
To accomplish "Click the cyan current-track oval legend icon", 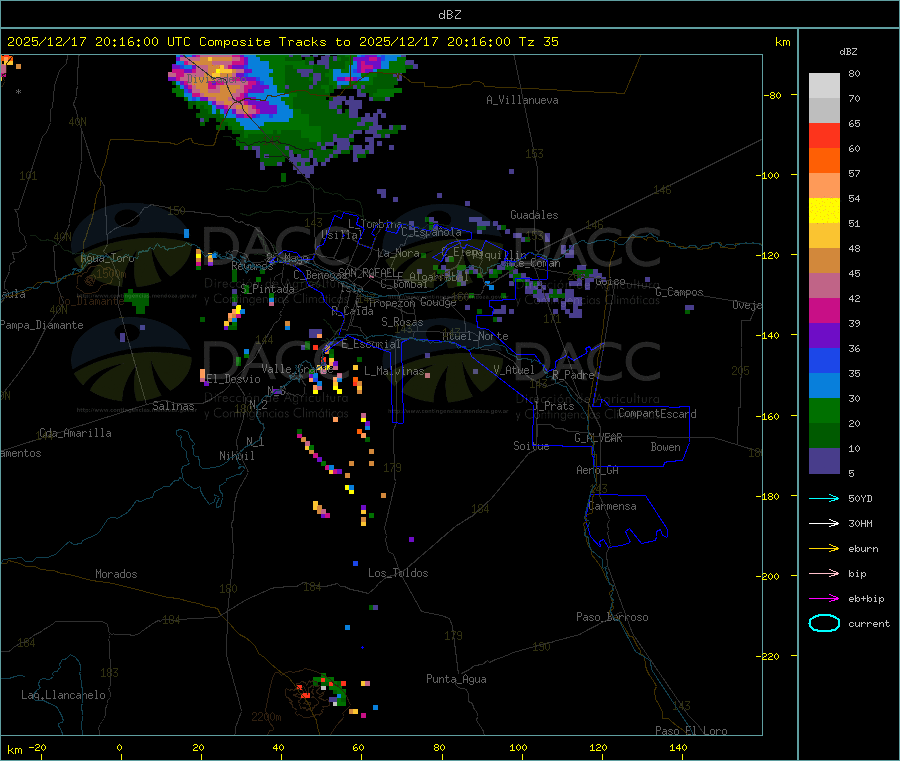I will click(824, 623).
